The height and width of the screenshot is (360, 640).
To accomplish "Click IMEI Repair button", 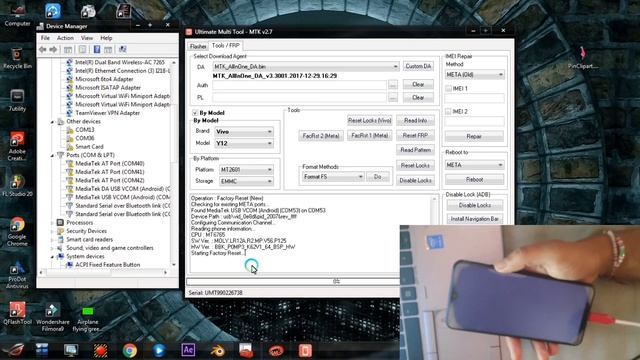I will pyautogui.click(x=474, y=136).
